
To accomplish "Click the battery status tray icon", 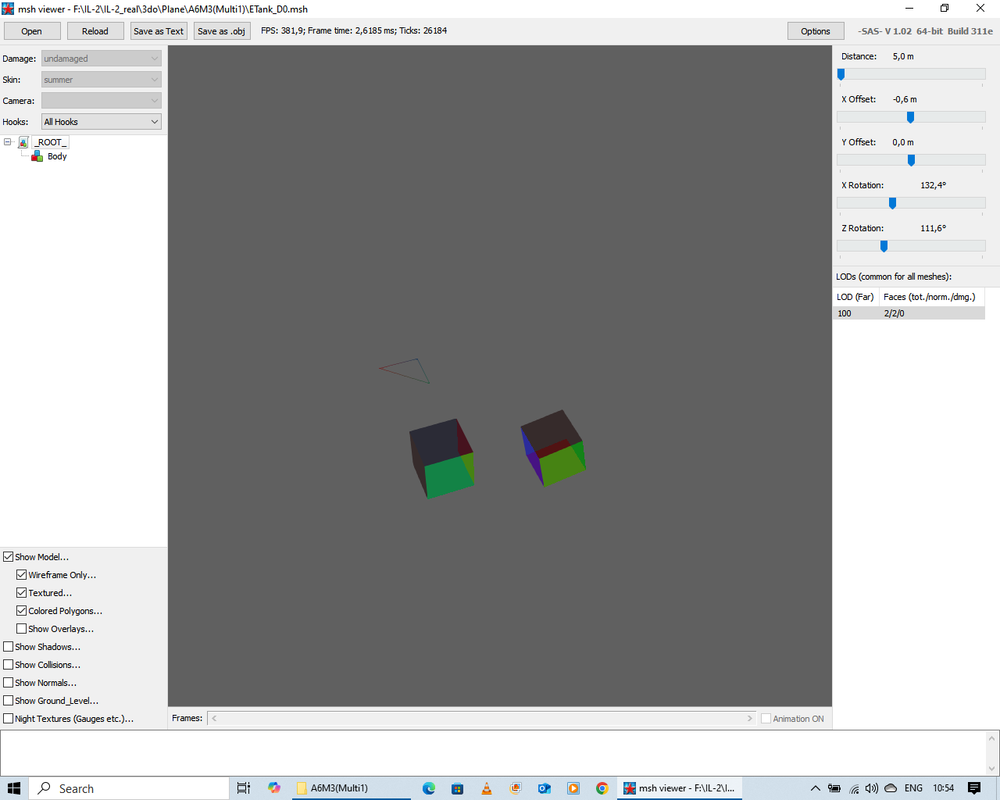I will pos(834,789).
